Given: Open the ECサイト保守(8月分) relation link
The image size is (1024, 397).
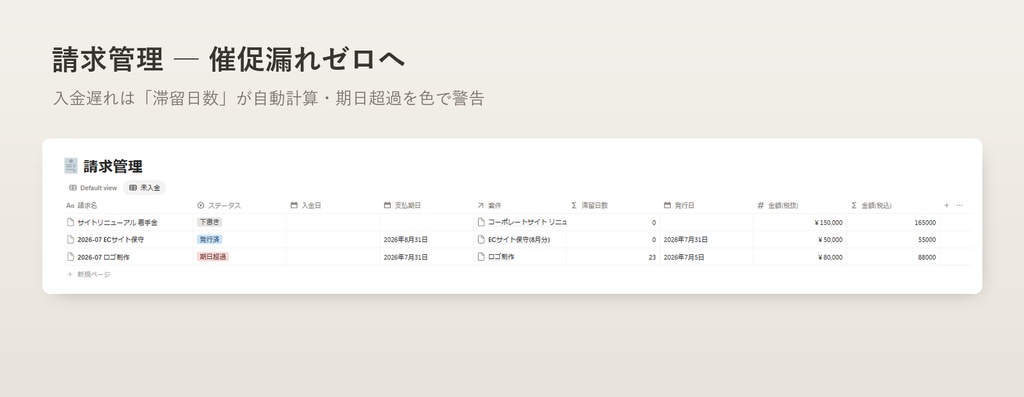Looking at the screenshot, I should 519,240.
